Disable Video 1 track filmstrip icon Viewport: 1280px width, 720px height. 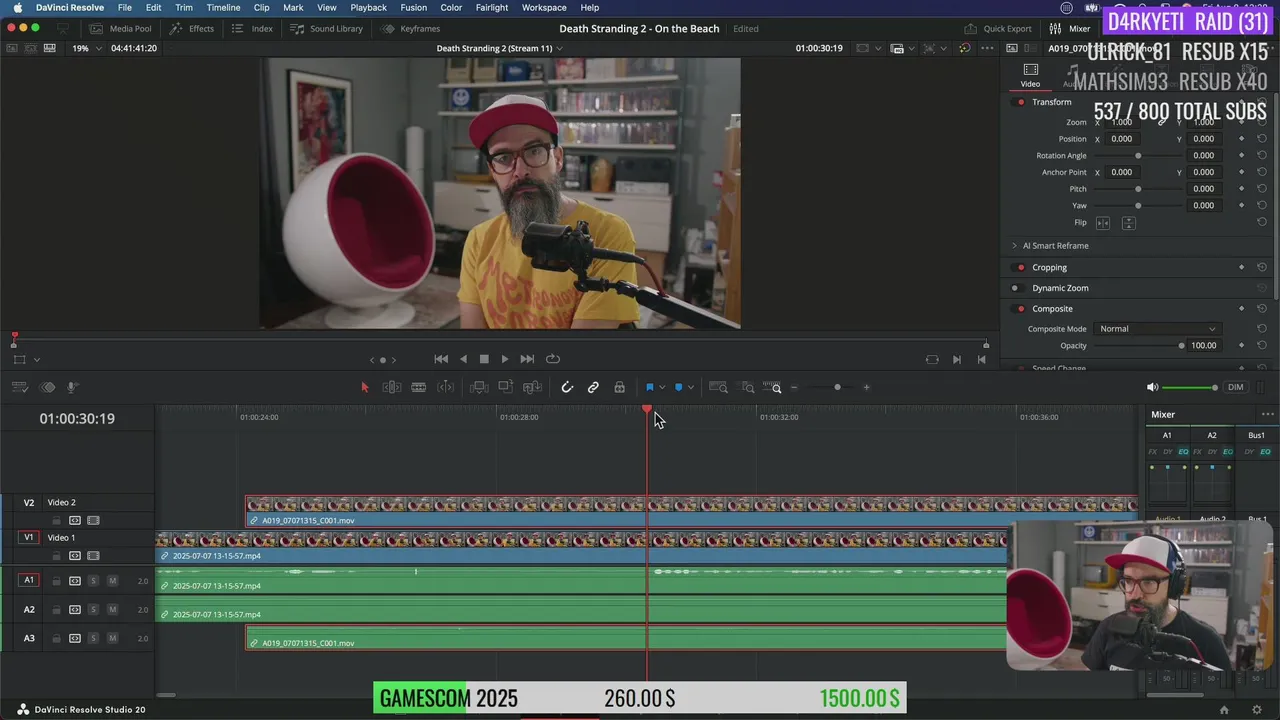click(93, 556)
